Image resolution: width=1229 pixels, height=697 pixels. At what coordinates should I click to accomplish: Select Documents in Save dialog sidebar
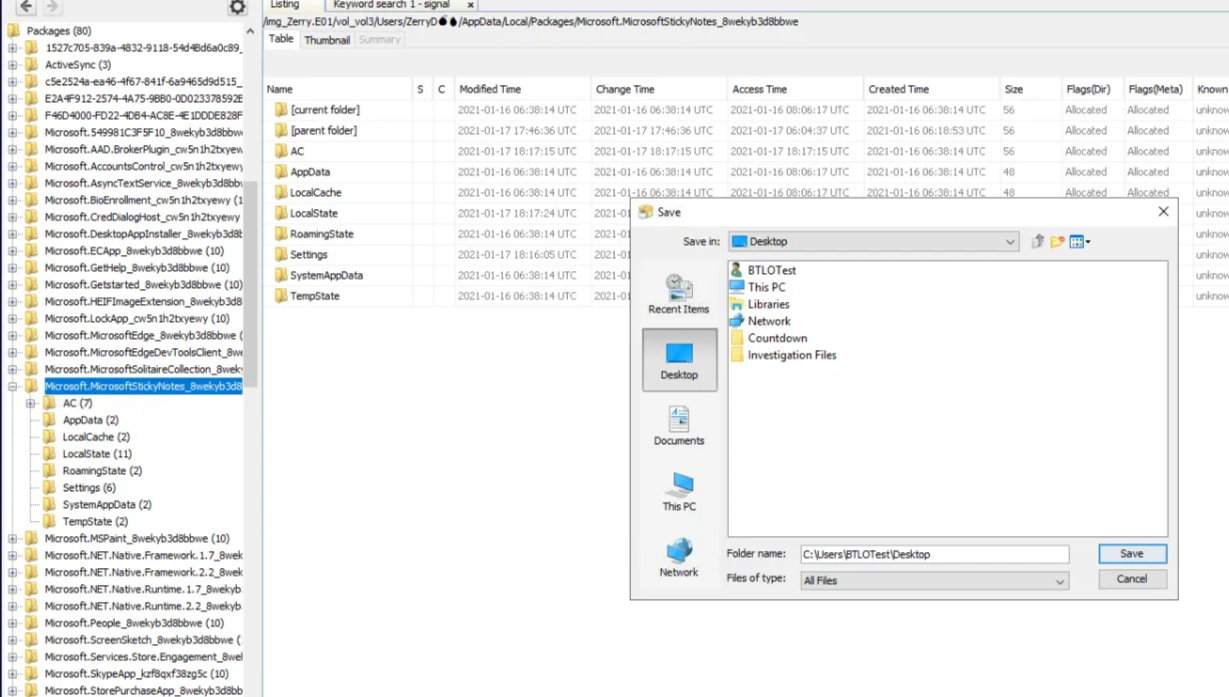click(679, 425)
